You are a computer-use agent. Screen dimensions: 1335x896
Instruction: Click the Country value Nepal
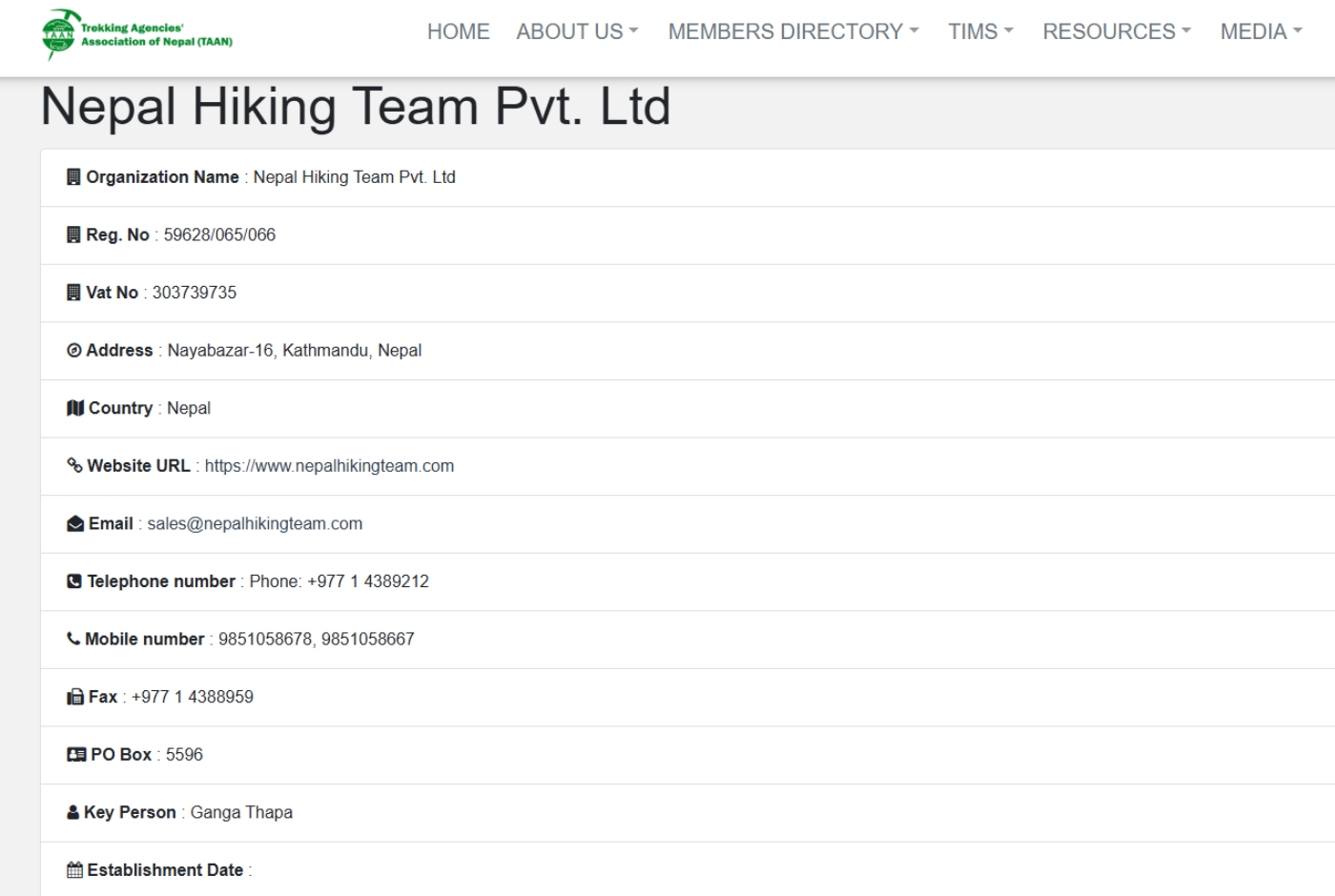(189, 408)
